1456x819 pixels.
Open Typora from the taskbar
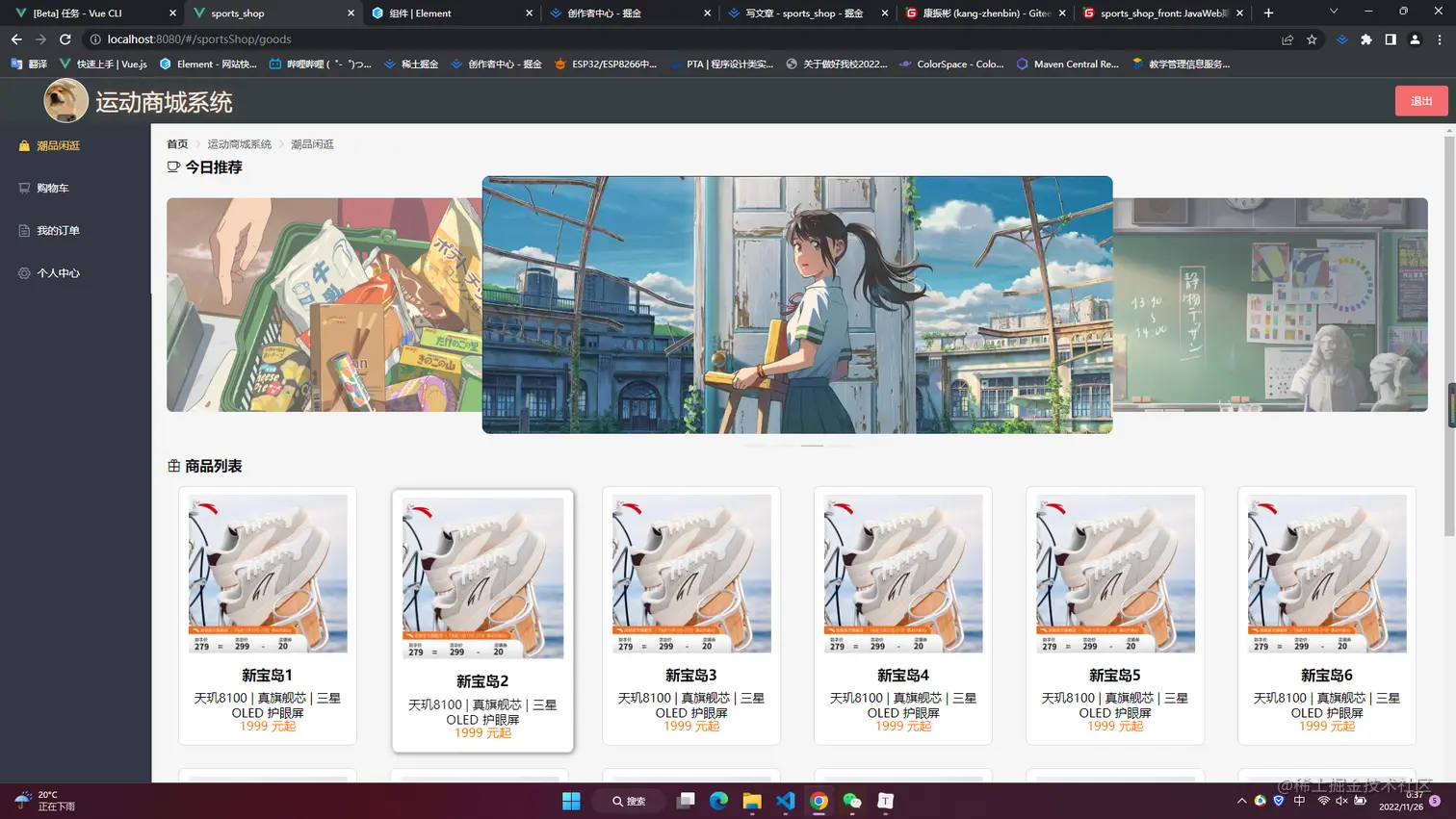(x=886, y=801)
